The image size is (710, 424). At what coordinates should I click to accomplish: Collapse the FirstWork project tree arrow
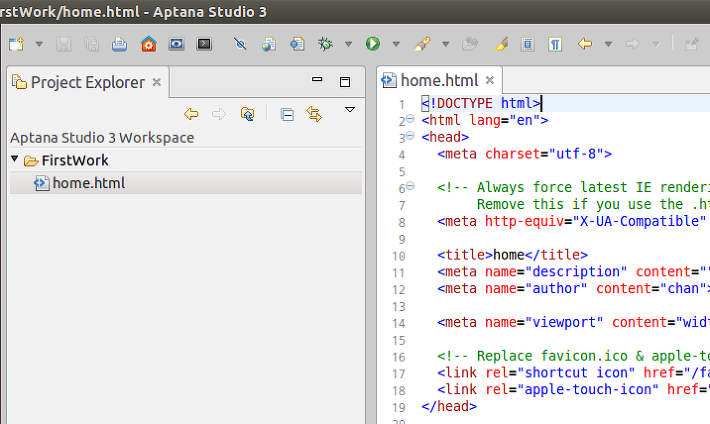[14, 159]
